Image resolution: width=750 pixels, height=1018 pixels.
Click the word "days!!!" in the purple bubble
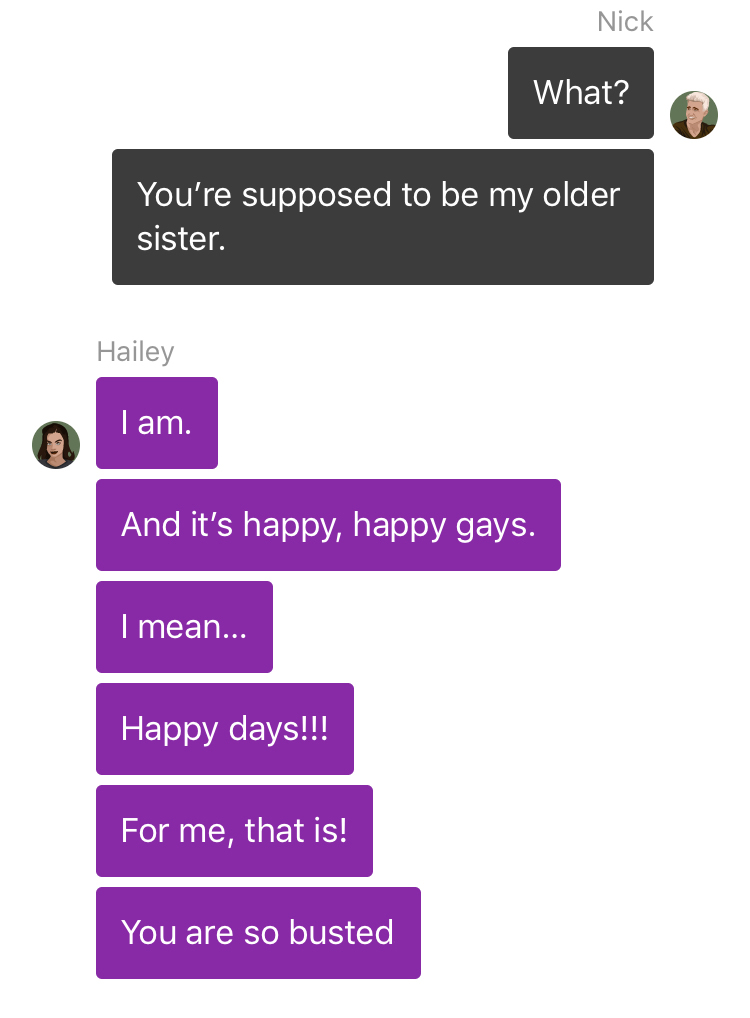click(279, 729)
